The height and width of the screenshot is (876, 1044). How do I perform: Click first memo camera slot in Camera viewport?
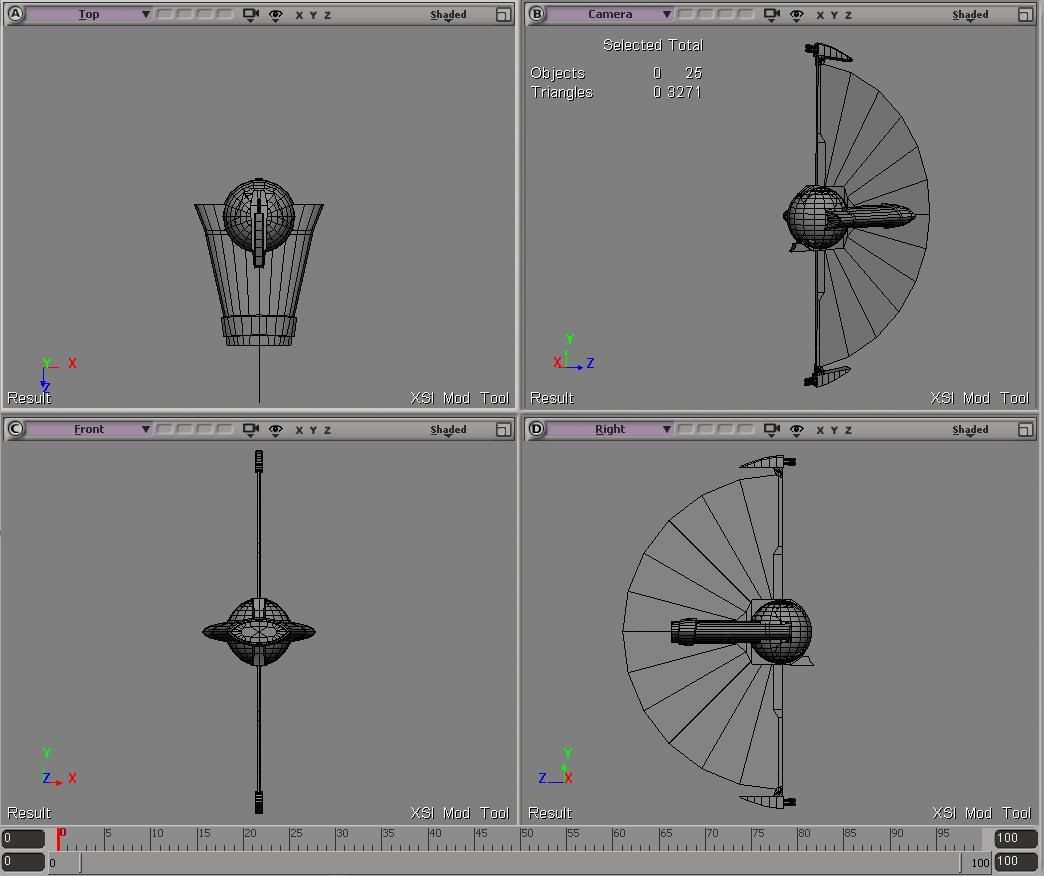coord(686,14)
